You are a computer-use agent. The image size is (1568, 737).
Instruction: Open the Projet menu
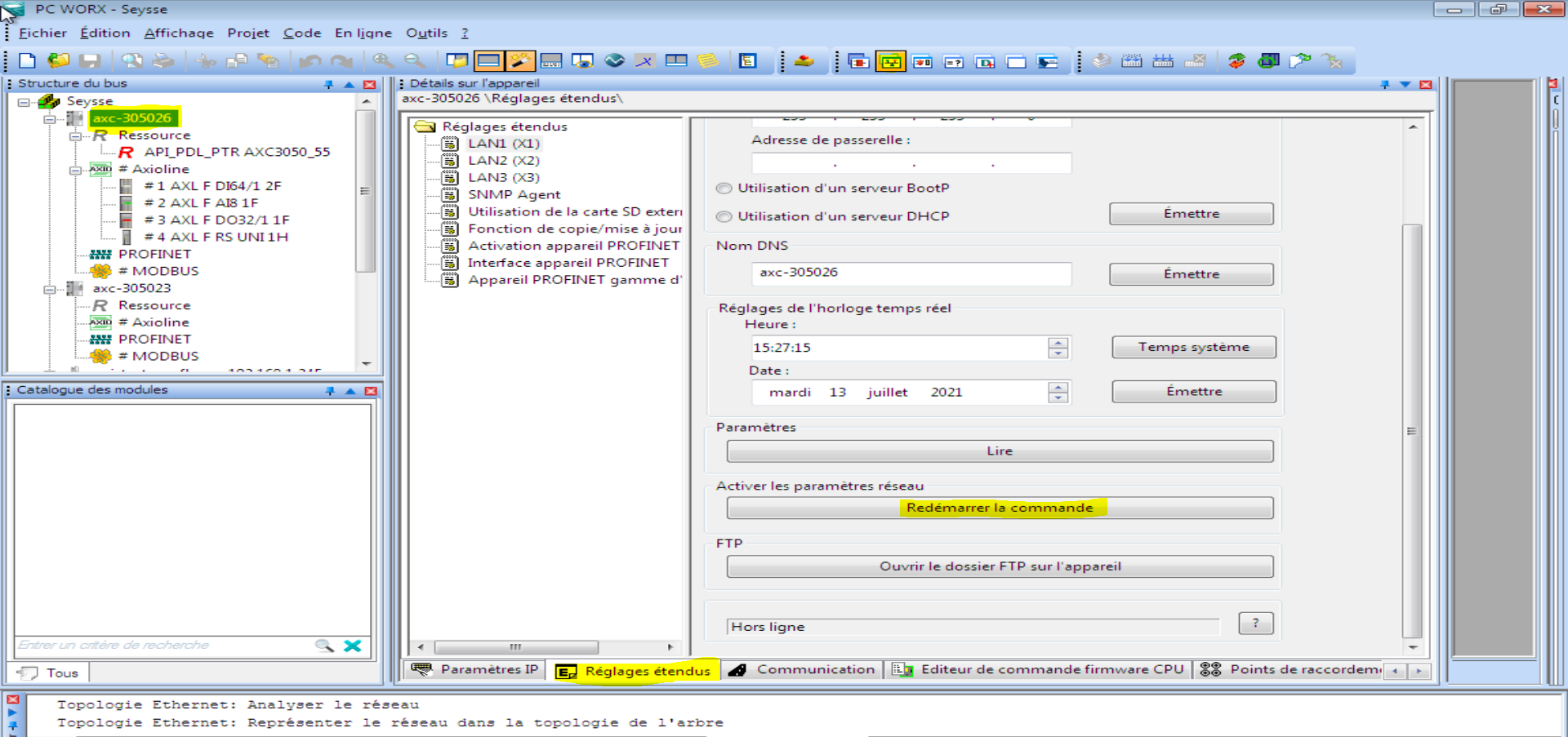(x=247, y=33)
